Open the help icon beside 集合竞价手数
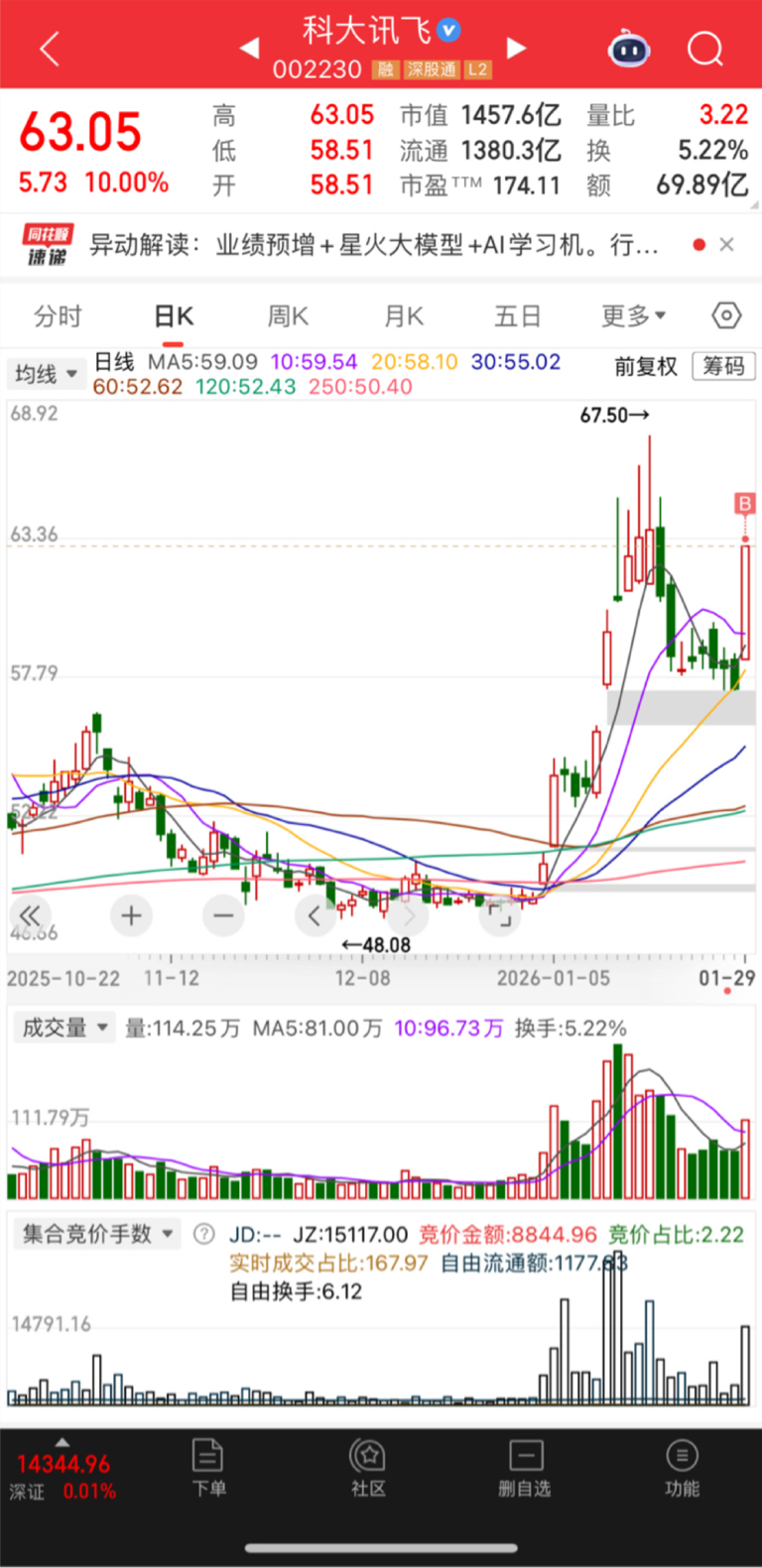Image resolution: width=762 pixels, height=1568 pixels. click(204, 1234)
